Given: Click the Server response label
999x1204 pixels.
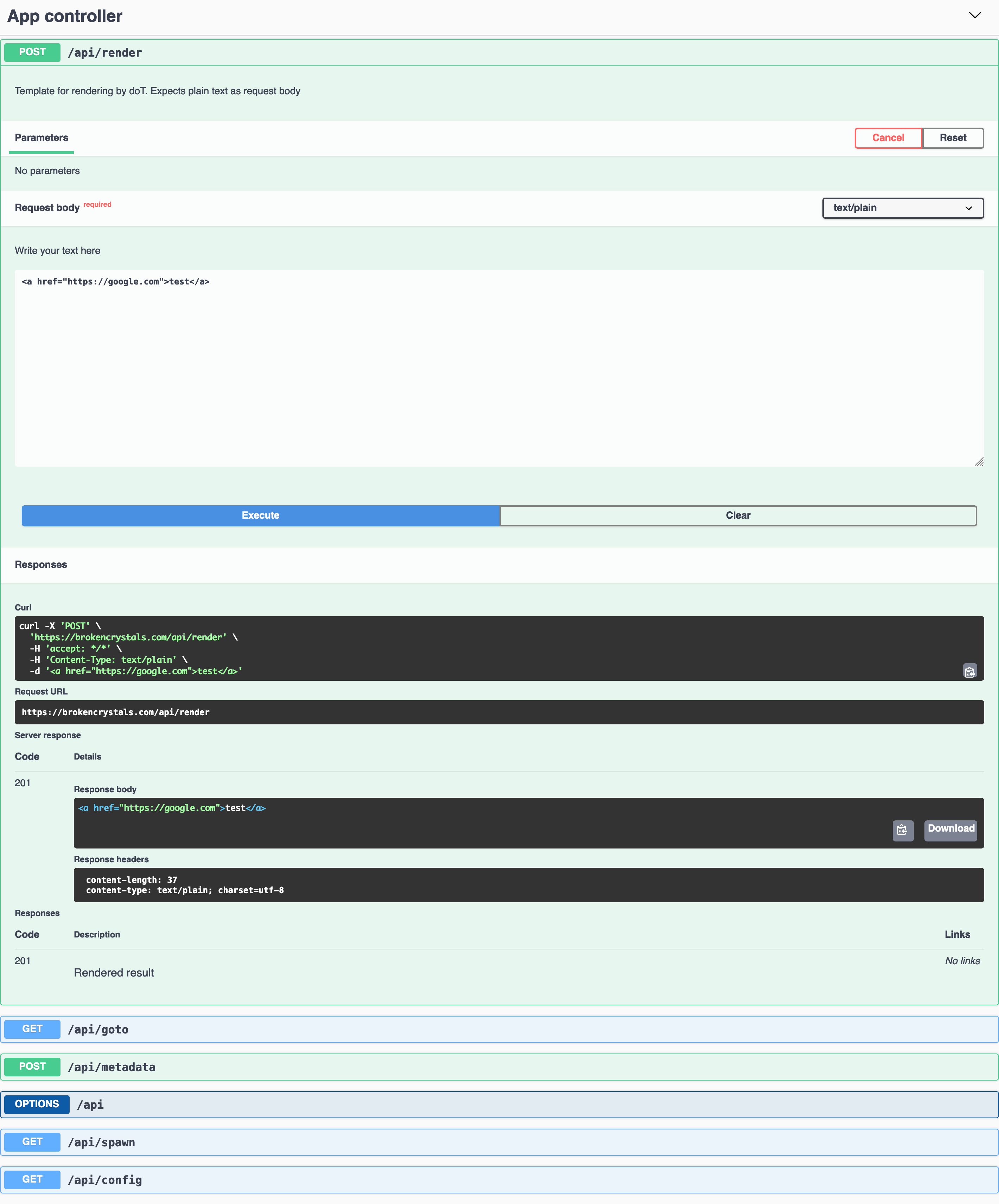Looking at the screenshot, I should click(47, 735).
